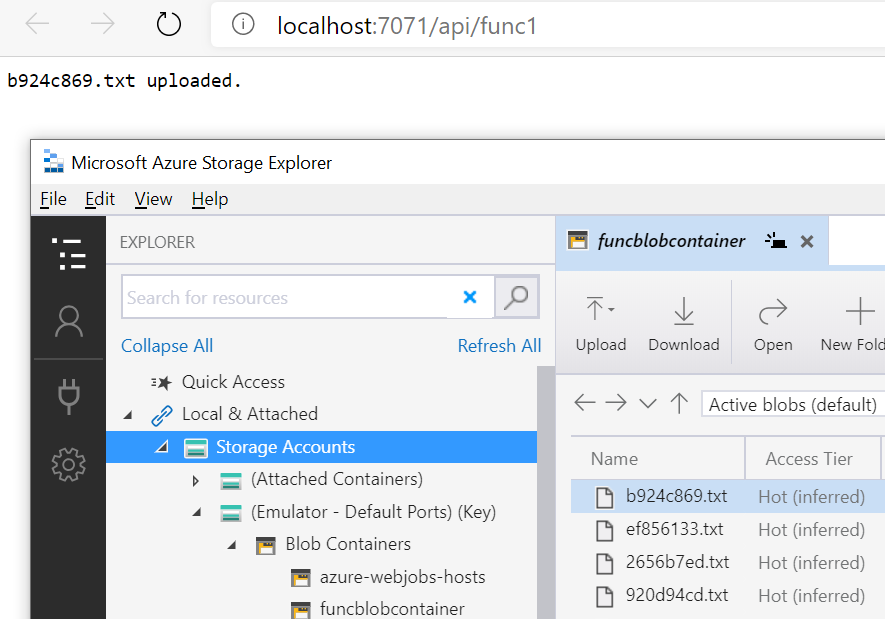Open the account management panel icon
This screenshot has width=885, height=619.
point(68,322)
